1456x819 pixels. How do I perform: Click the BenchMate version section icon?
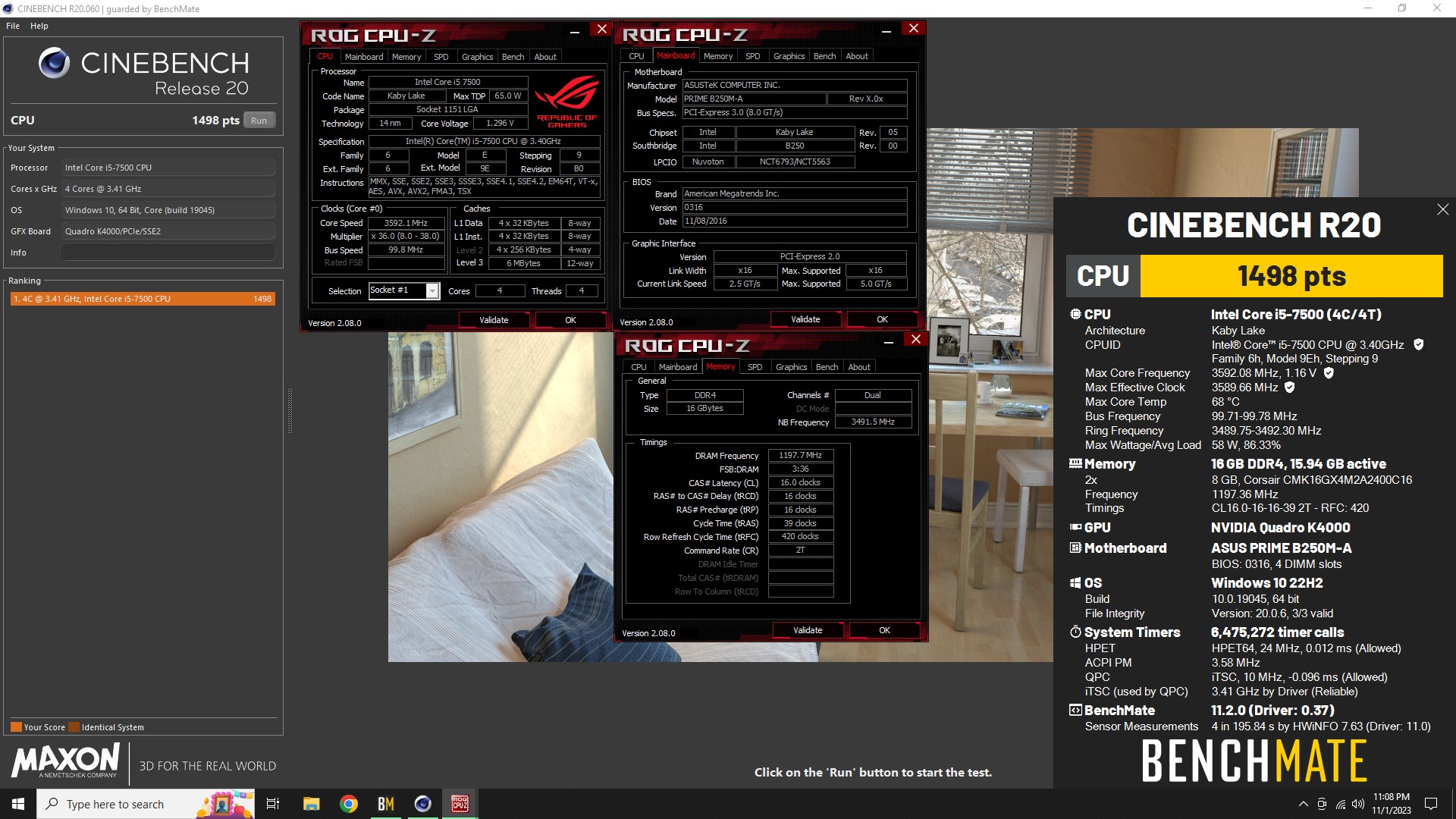(x=1075, y=711)
